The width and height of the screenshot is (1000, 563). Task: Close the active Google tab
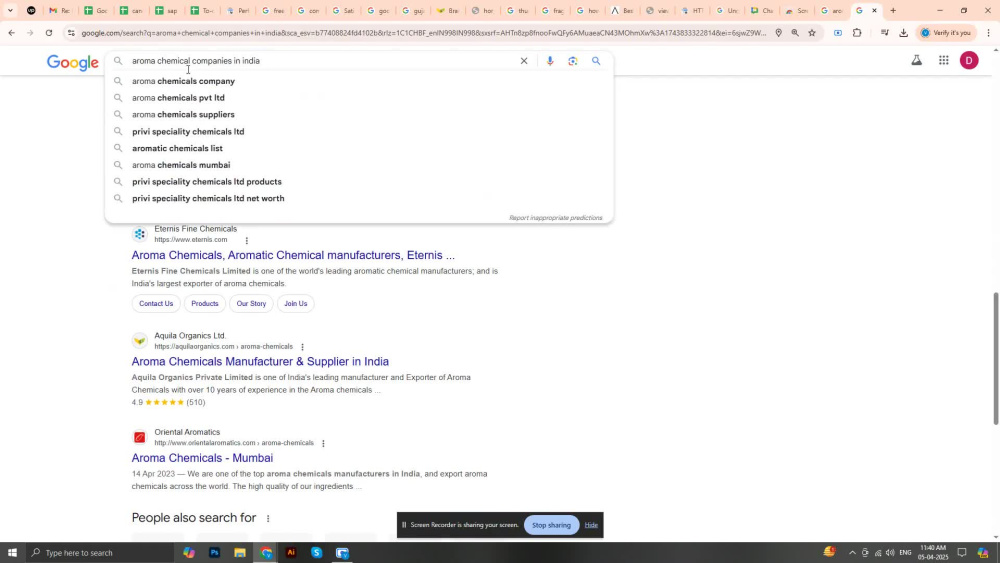pos(874,10)
